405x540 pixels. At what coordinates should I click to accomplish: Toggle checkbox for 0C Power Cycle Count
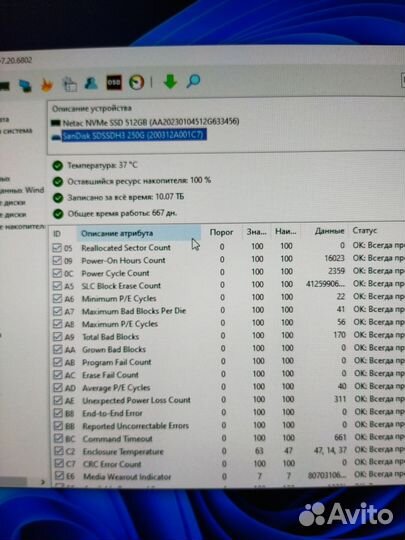[57, 273]
